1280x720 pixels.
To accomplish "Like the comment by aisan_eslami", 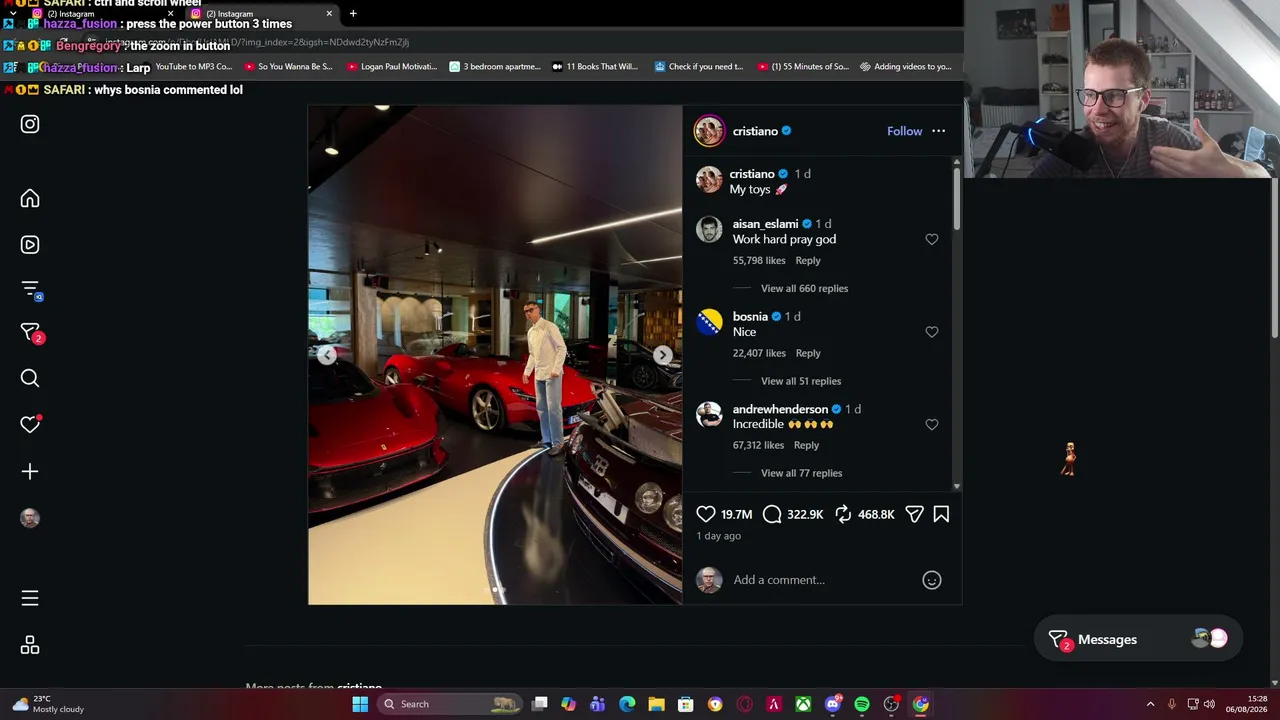I will point(932,239).
